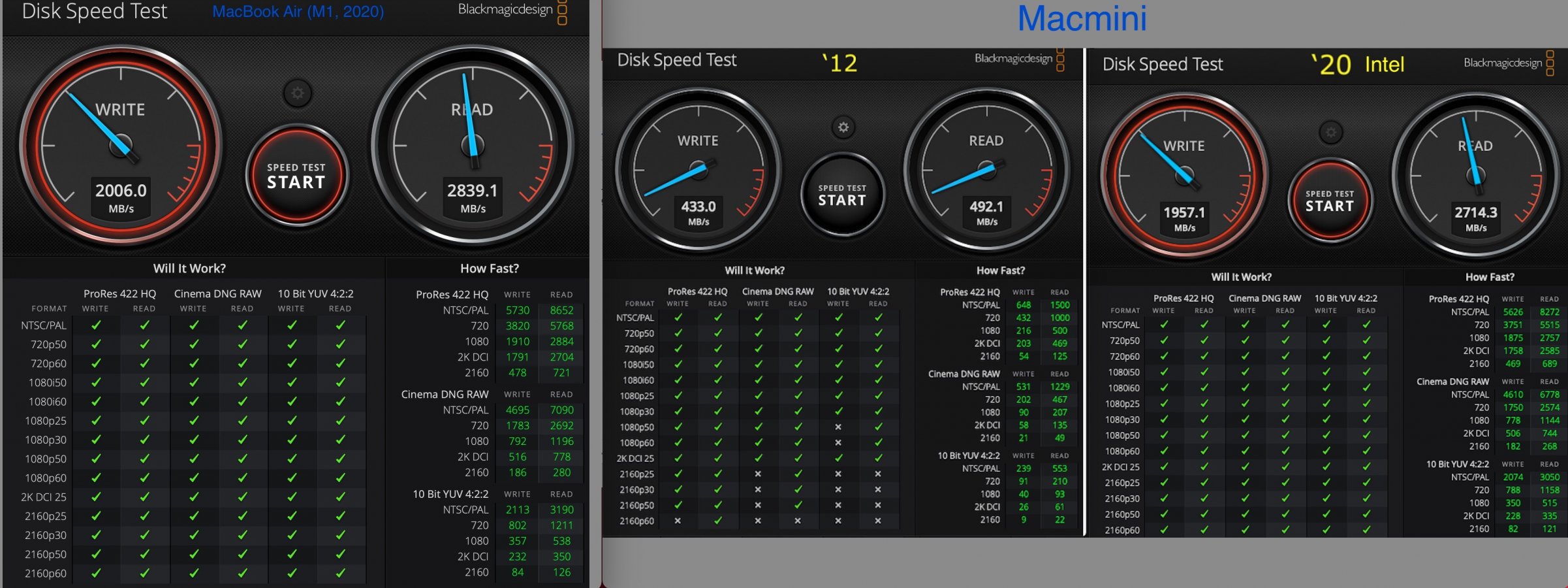Click the READ gauge showing 492.1 MB/s
The image size is (1568, 588).
tap(986, 171)
